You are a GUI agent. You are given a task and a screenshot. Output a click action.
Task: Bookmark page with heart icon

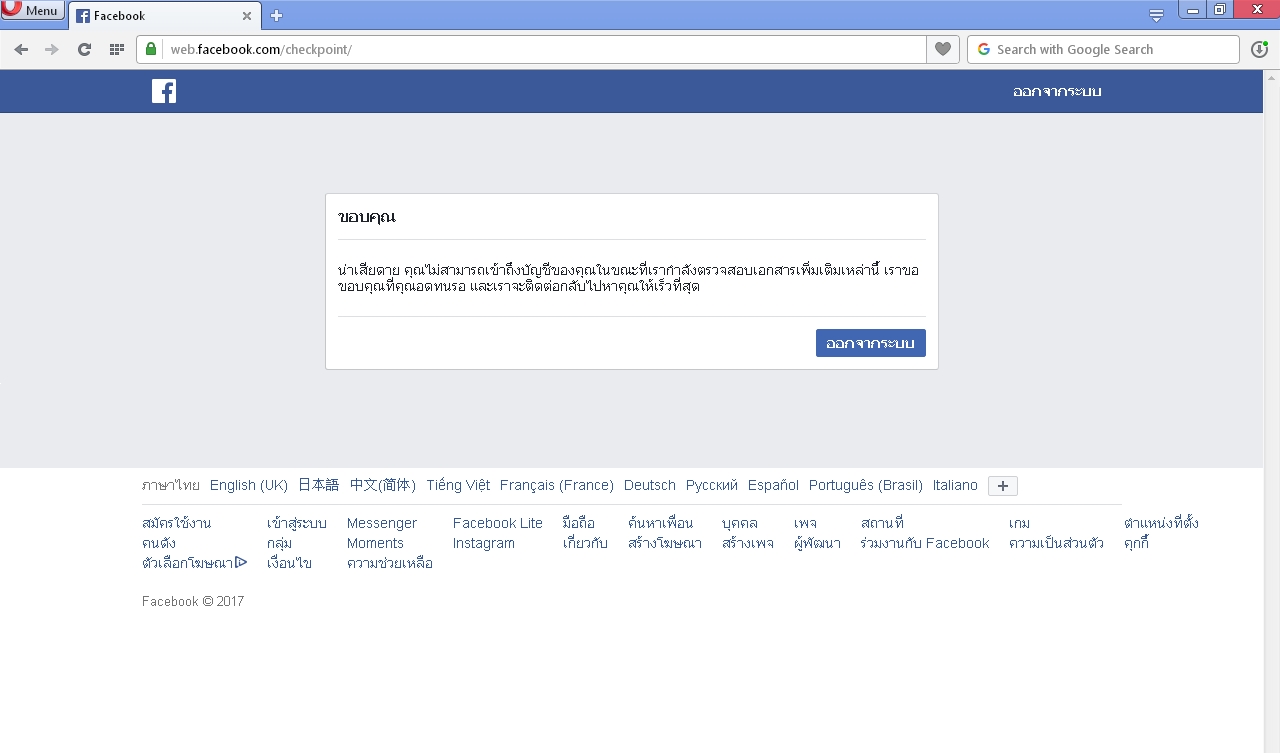(942, 49)
